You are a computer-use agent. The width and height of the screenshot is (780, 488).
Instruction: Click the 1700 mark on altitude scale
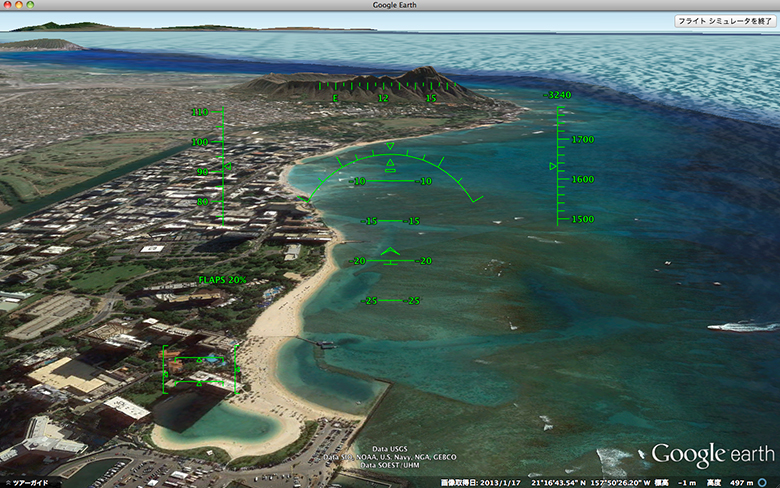[x=582, y=140]
